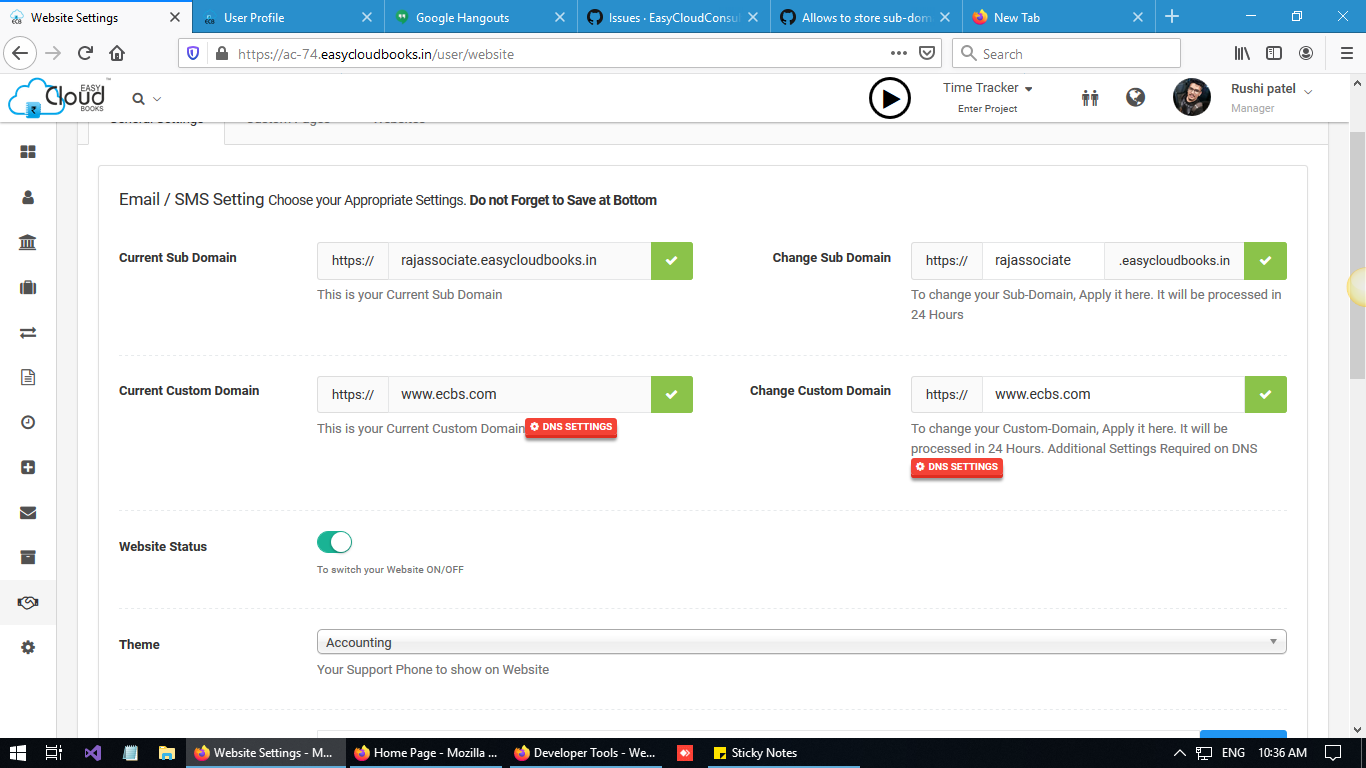Select the documents icon in the sidebar
Image resolution: width=1366 pixels, height=768 pixels.
(27, 377)
